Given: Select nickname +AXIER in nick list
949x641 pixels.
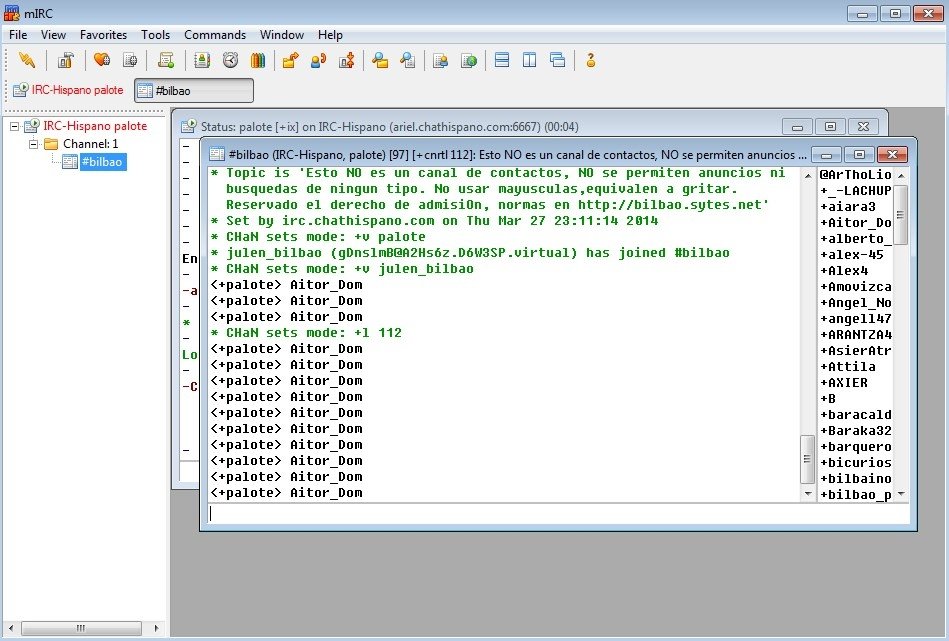Looking at the screenshot, I should click(844, 383).
